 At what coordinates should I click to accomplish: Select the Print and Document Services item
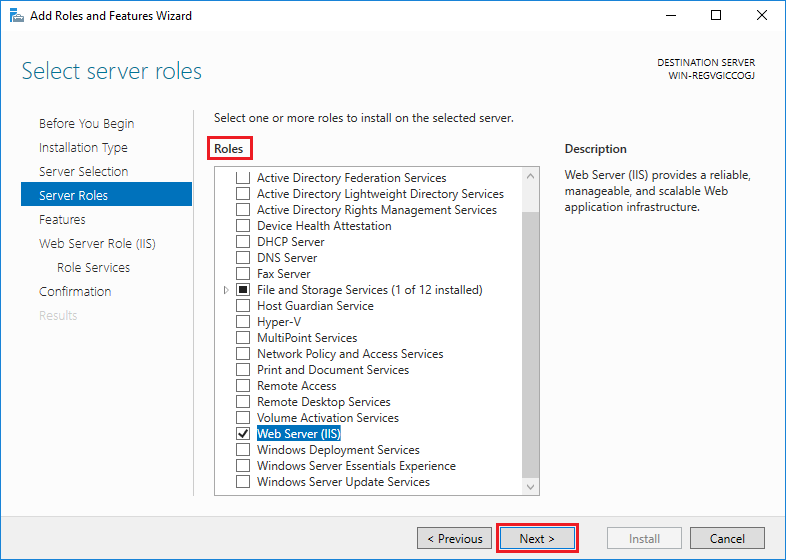tap(332, 370)
